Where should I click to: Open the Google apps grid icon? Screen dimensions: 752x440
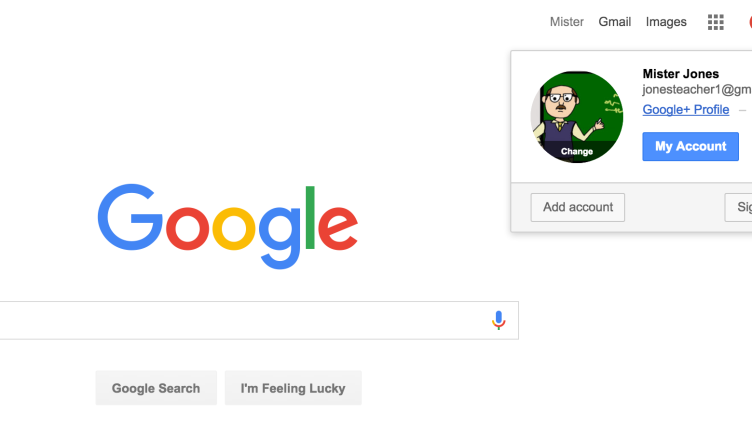point(716,22)
